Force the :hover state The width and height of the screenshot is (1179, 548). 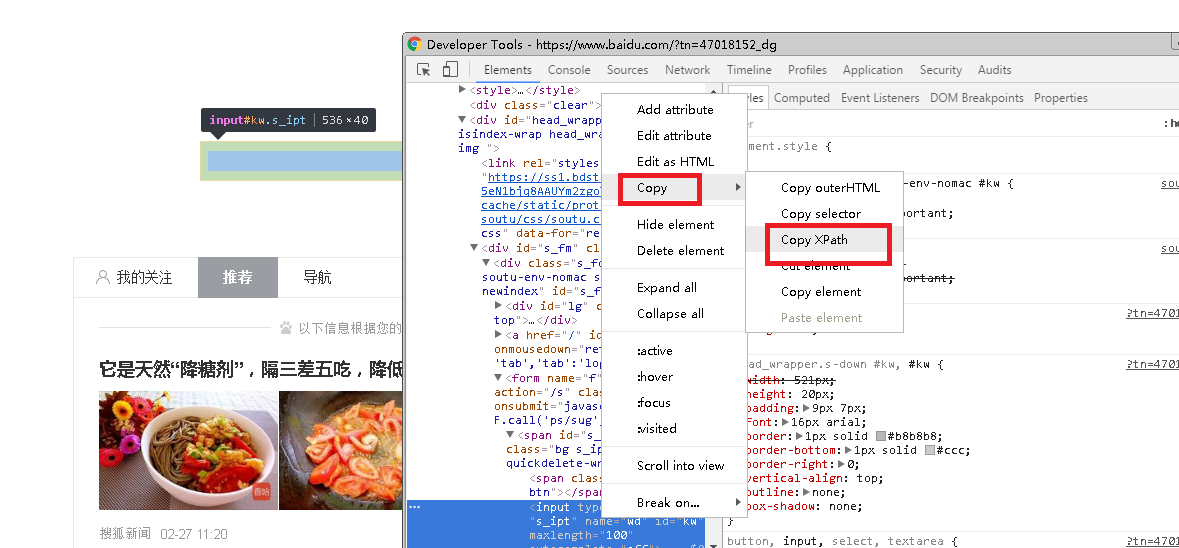(674, 377)
